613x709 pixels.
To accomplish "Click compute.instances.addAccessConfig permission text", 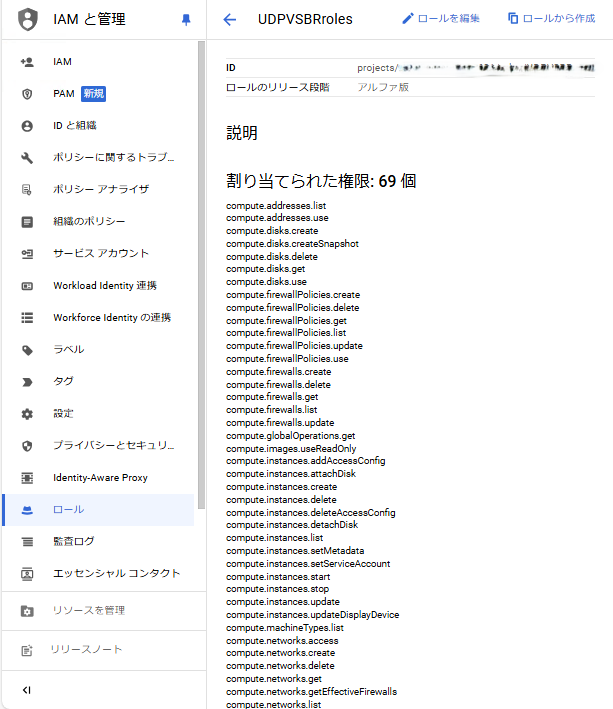I will coord(306,461).
